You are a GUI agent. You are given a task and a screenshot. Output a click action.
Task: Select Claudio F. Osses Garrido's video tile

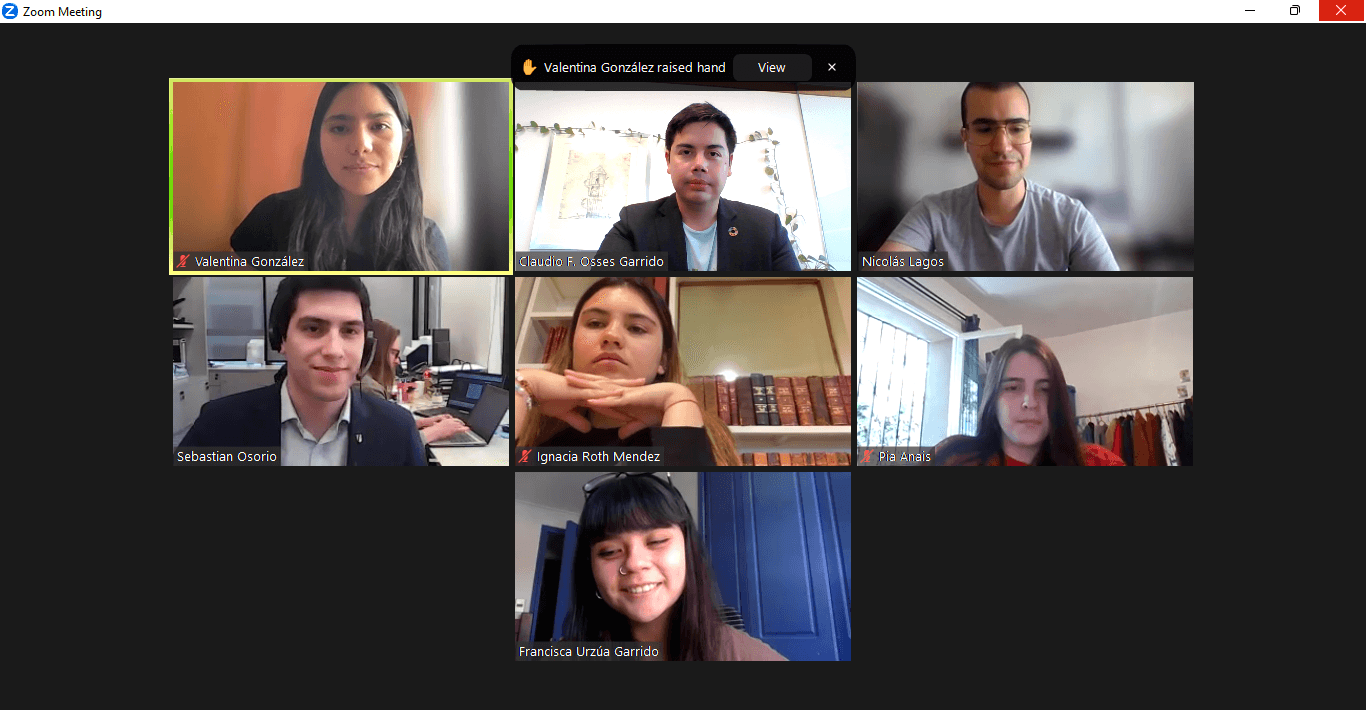pyautogui.click(x=683, y=176)
